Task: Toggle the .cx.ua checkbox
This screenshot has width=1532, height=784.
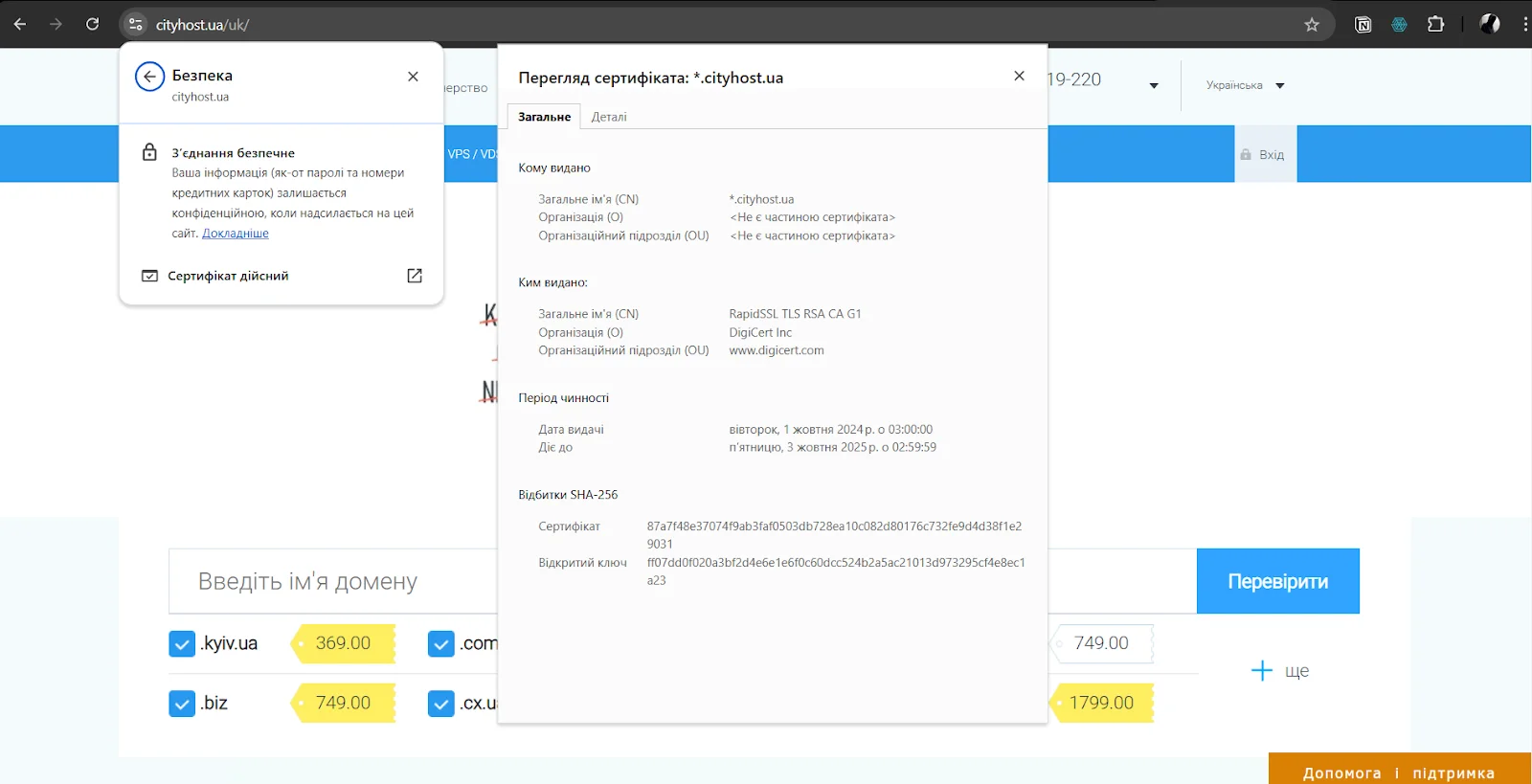Action: click(440, 704)
